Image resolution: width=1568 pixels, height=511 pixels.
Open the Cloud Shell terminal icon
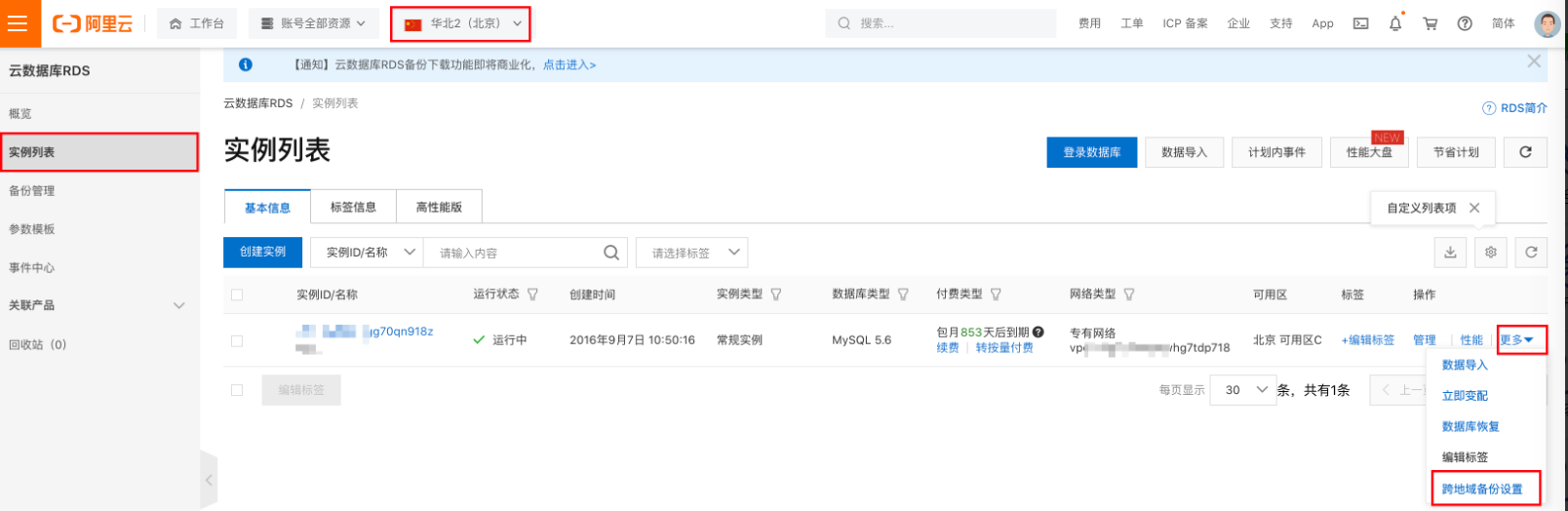(1360, 23)
